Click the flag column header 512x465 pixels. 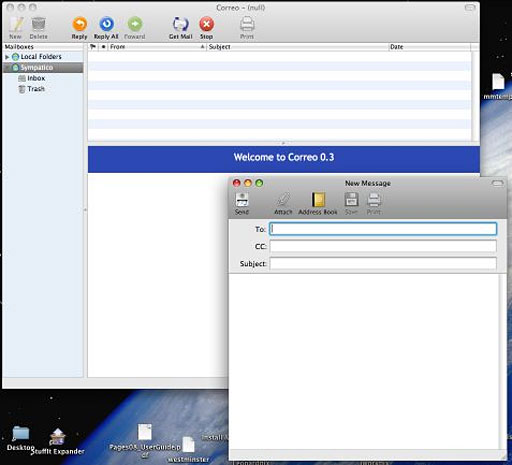point(93,47)
